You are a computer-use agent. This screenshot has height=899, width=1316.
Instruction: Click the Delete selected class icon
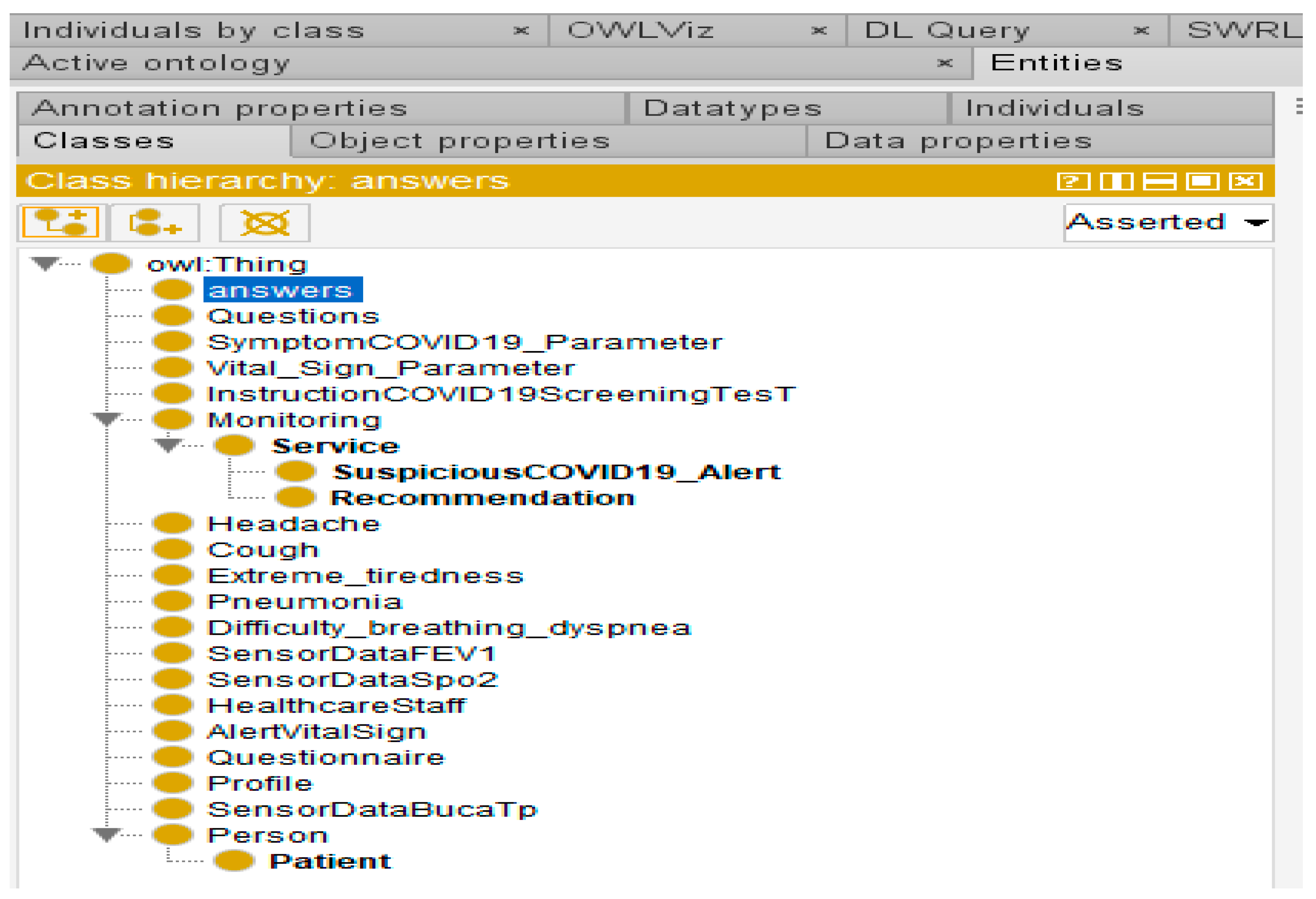tap(264, 223)
